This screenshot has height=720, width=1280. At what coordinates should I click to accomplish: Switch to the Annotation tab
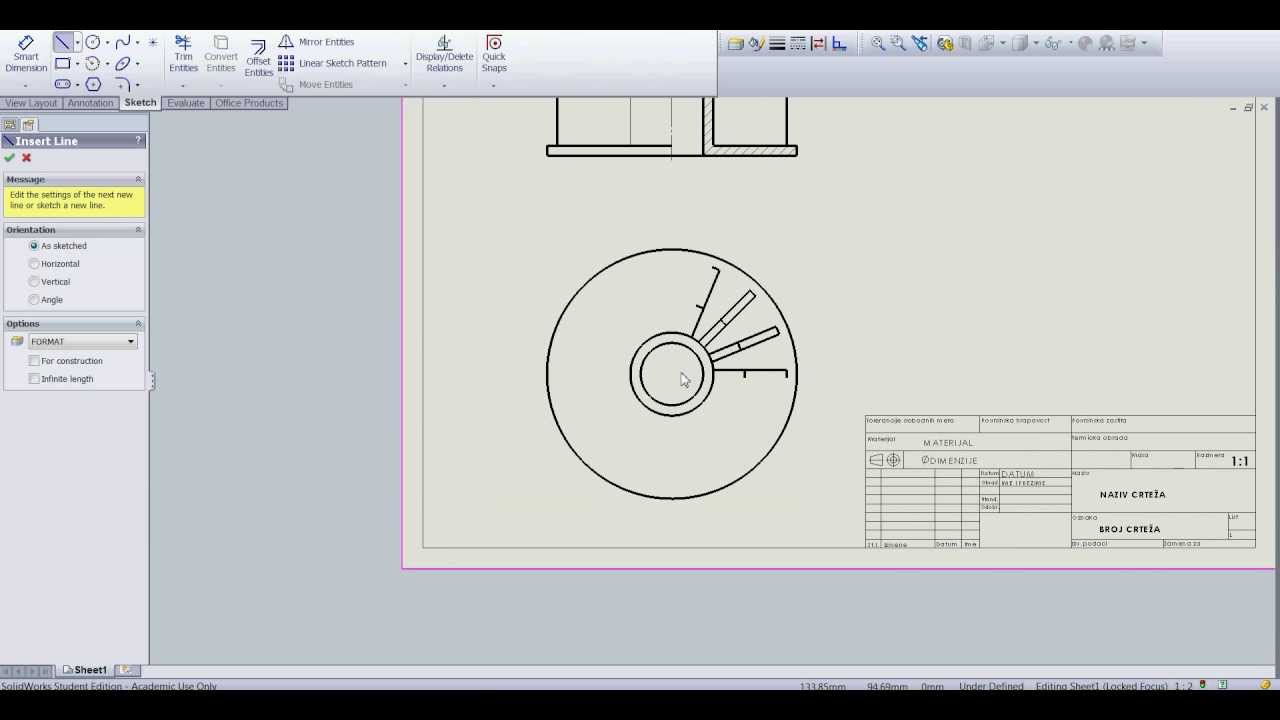click(90, 103)
